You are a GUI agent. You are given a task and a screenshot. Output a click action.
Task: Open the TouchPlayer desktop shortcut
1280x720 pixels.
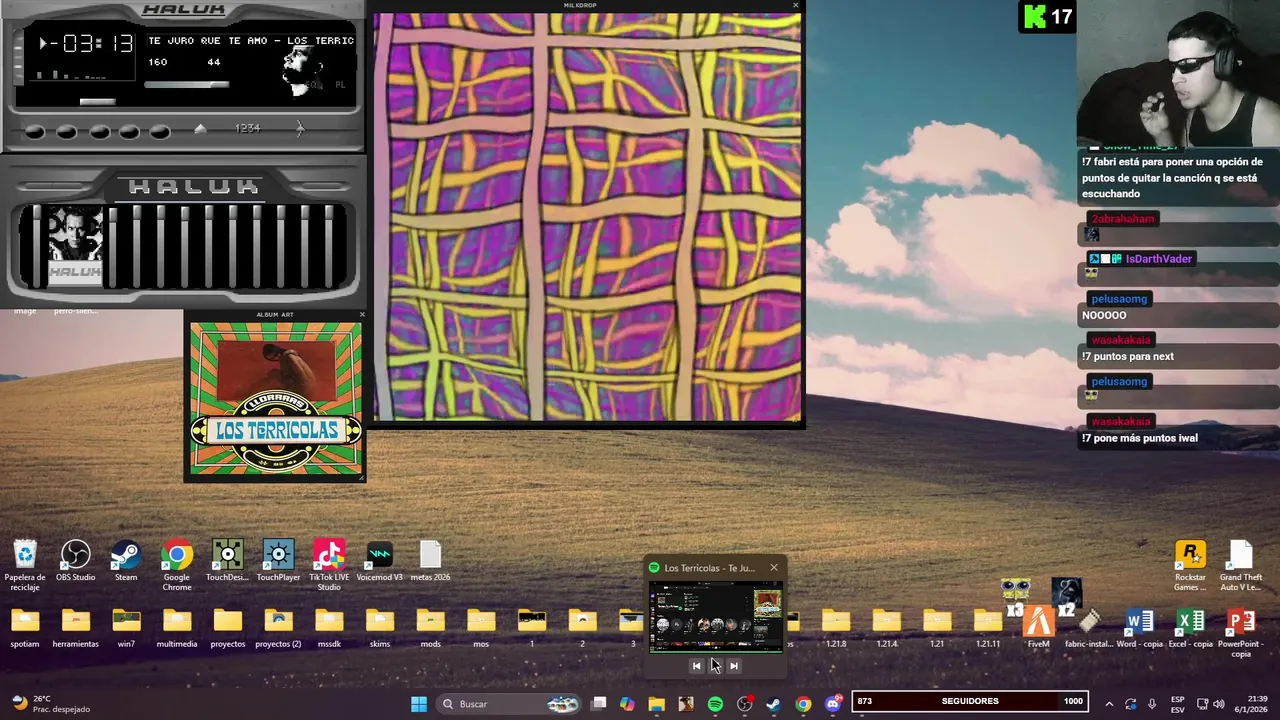(278, 561)
